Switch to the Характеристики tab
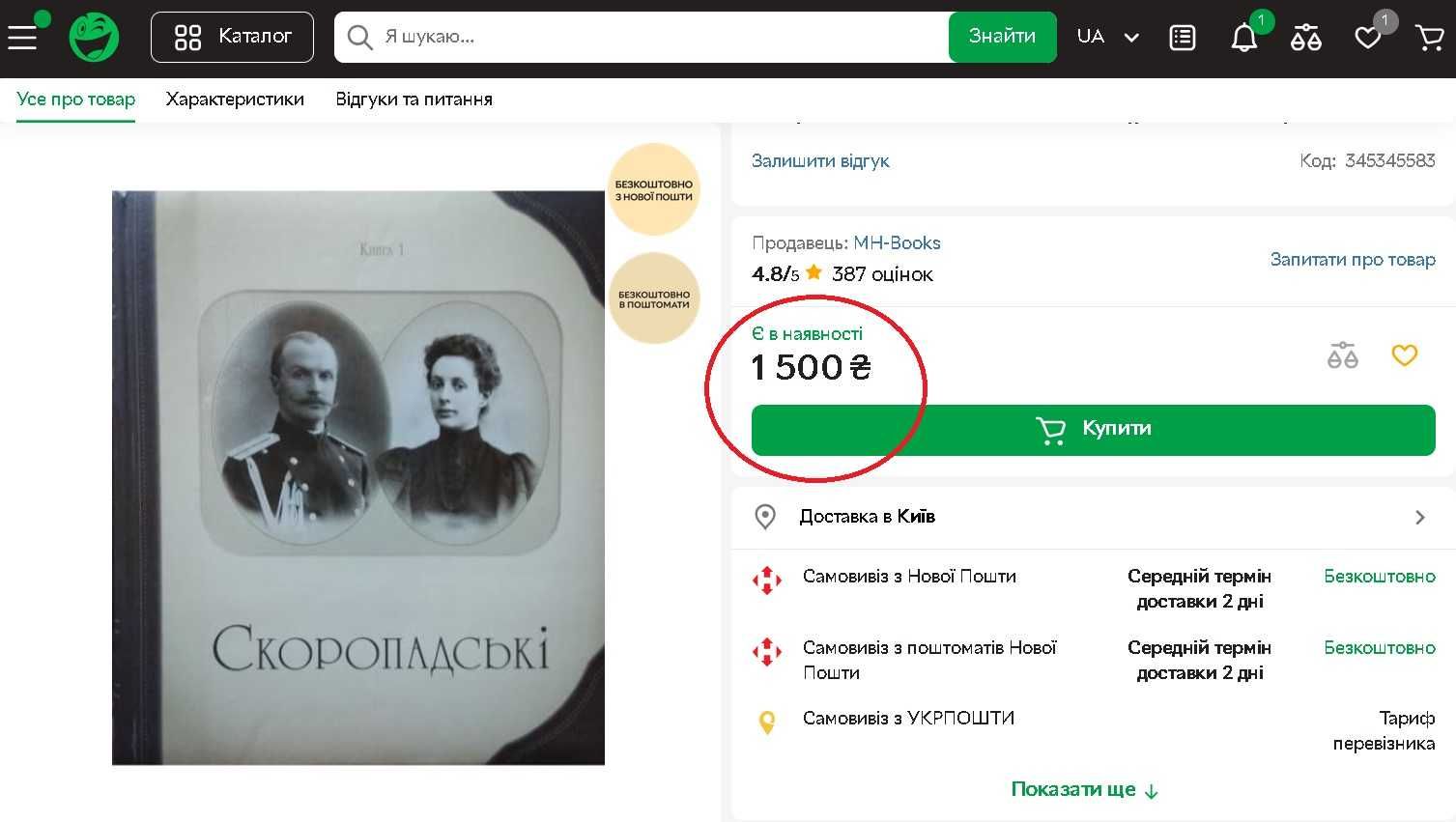 point(235,99)
